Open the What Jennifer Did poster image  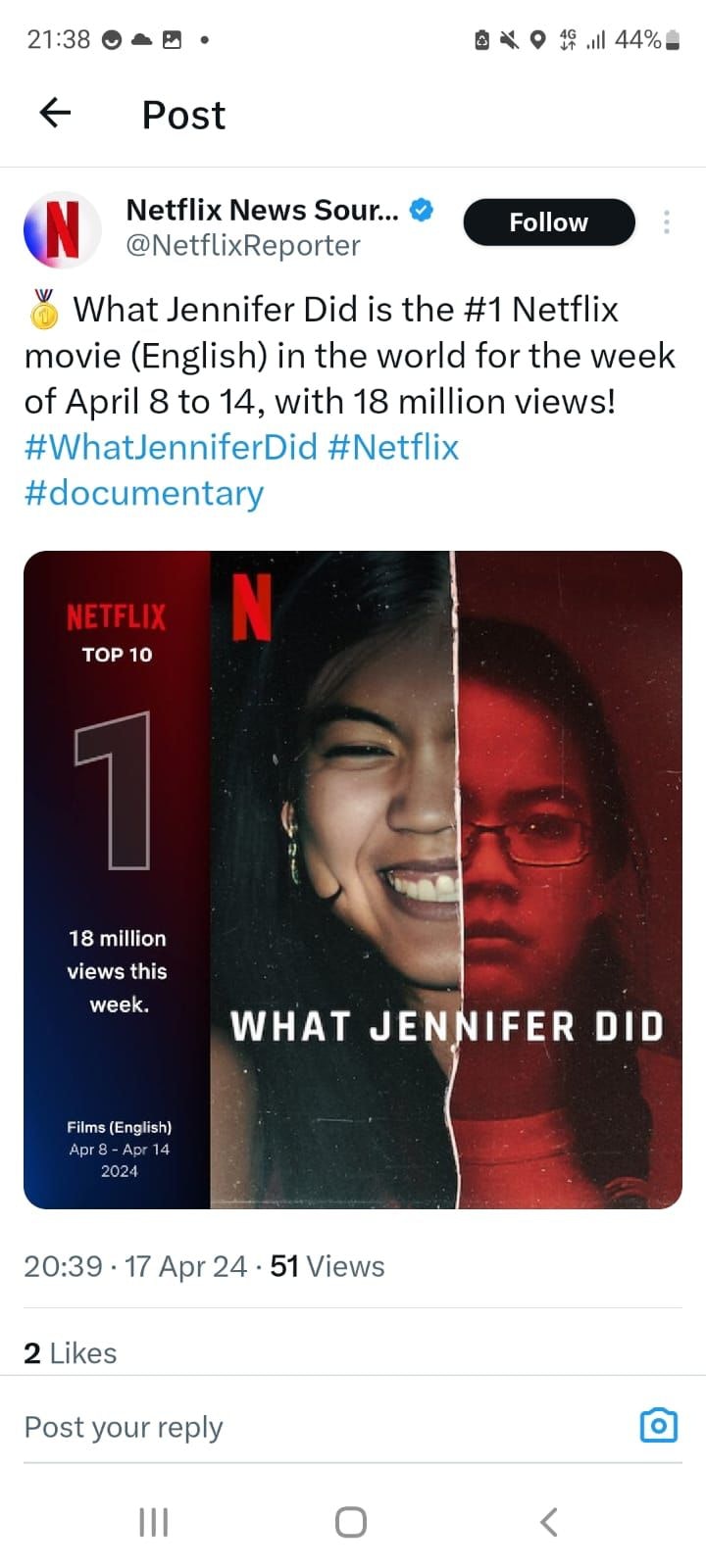[353, 879]
